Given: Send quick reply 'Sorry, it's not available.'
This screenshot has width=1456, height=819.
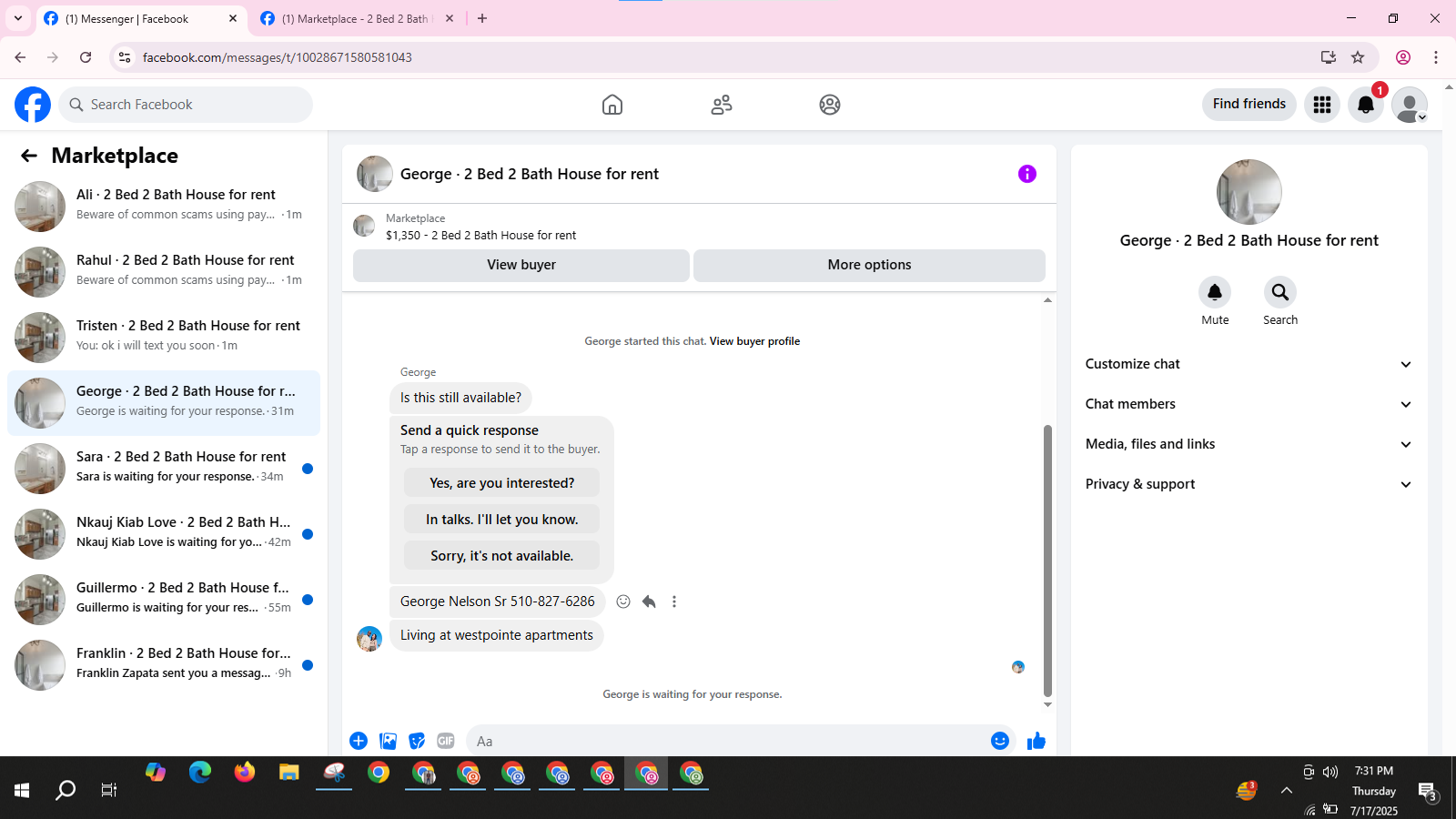Looking at the screenshot, I should pos(502,556).
